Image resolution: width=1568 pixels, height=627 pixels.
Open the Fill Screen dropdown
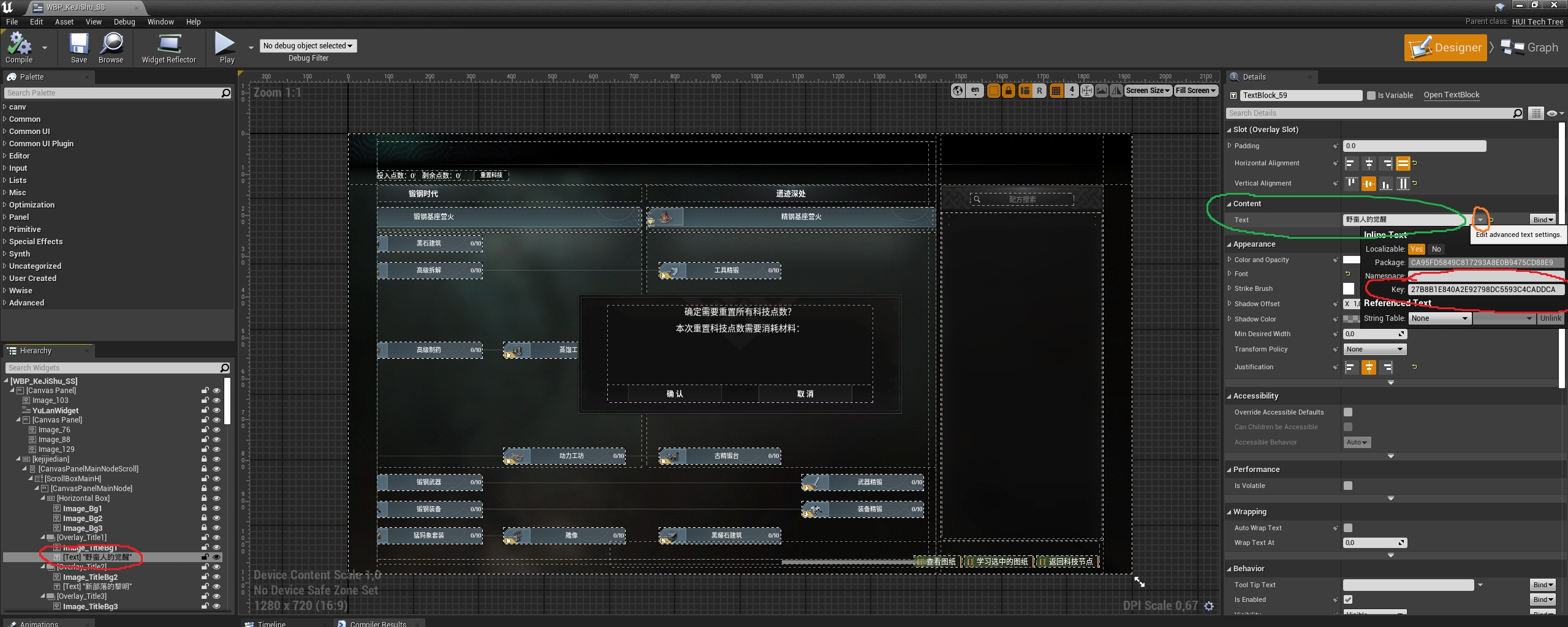click(1195, 91)
